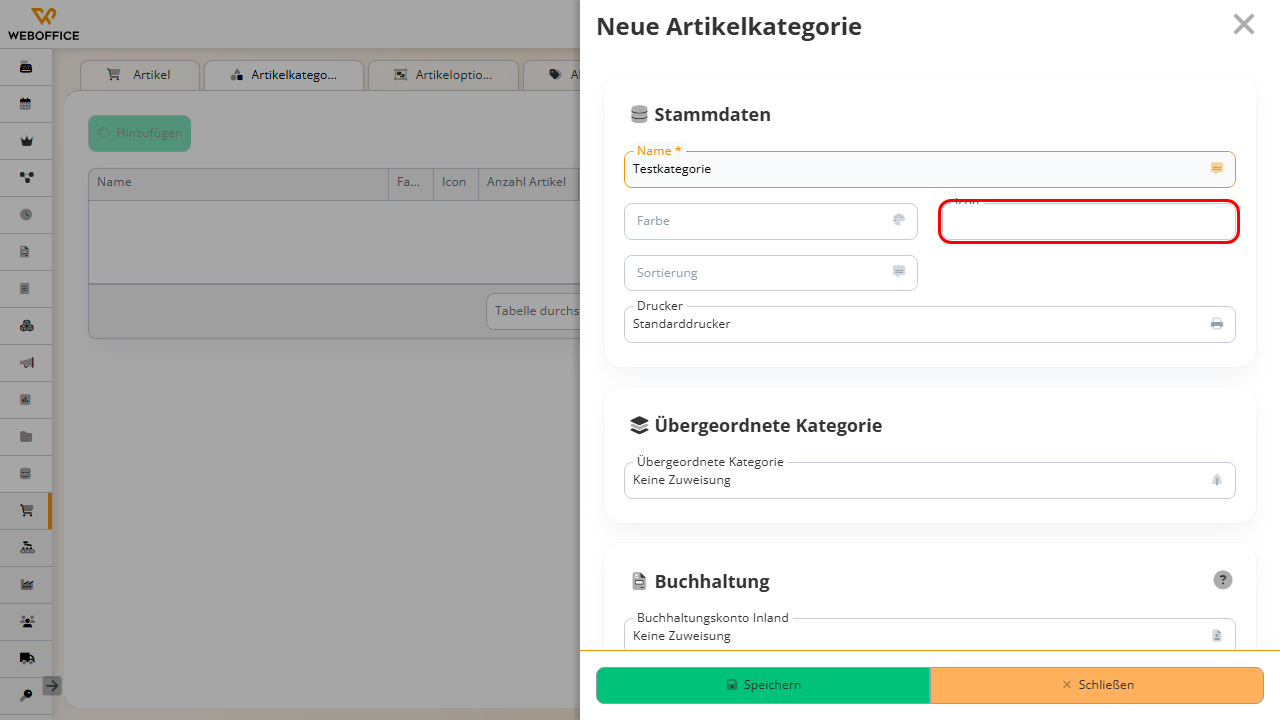Switch to the Artikelkatego... tab
The width and height of the screenshot is (1280, 720).
click(284, 75)
